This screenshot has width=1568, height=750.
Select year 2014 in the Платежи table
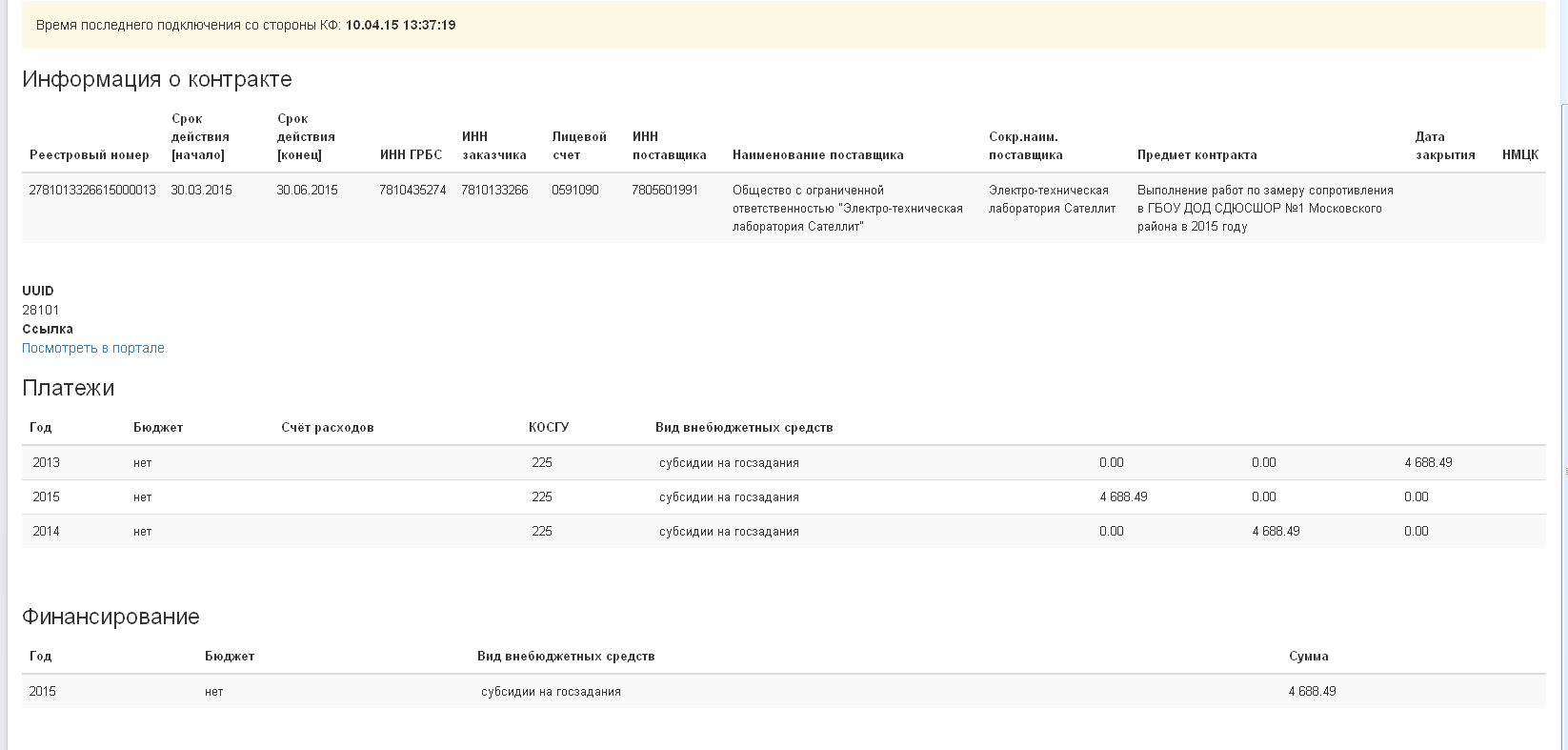(46, 531)
